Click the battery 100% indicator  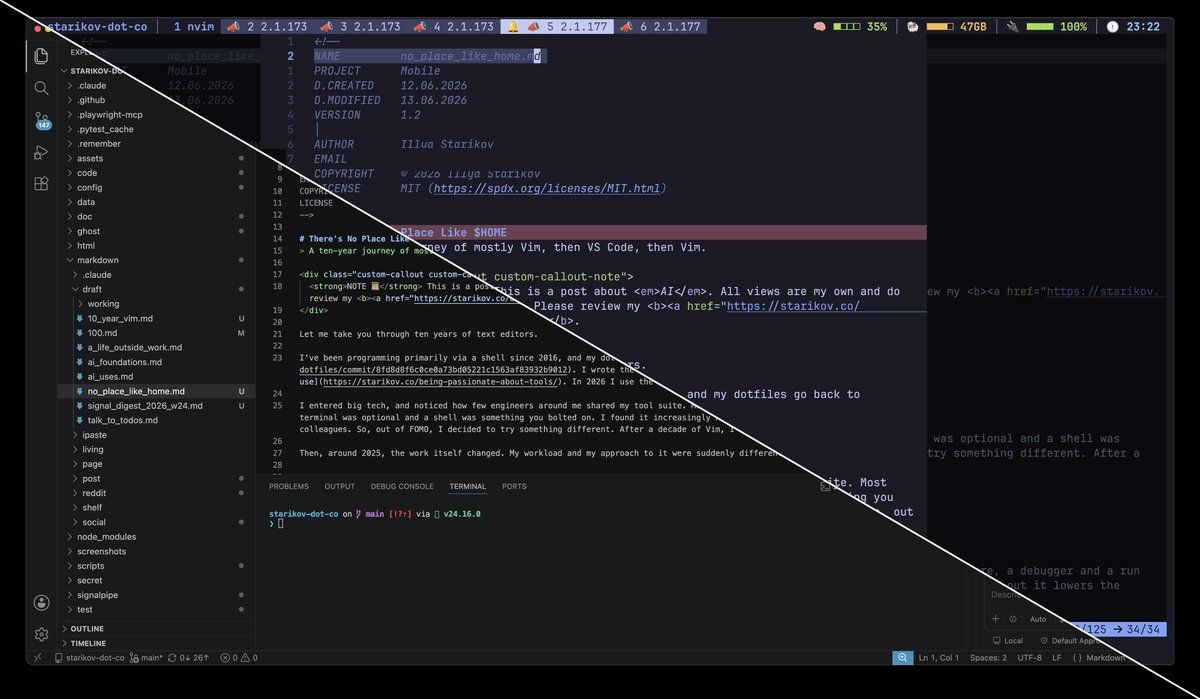pos(1046,27)
